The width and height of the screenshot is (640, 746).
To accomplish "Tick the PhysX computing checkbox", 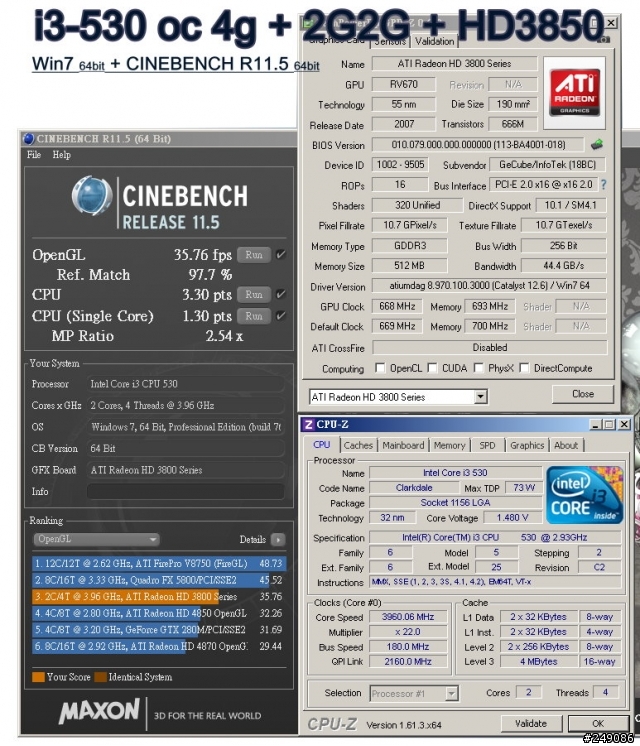I will pos(478,368).
